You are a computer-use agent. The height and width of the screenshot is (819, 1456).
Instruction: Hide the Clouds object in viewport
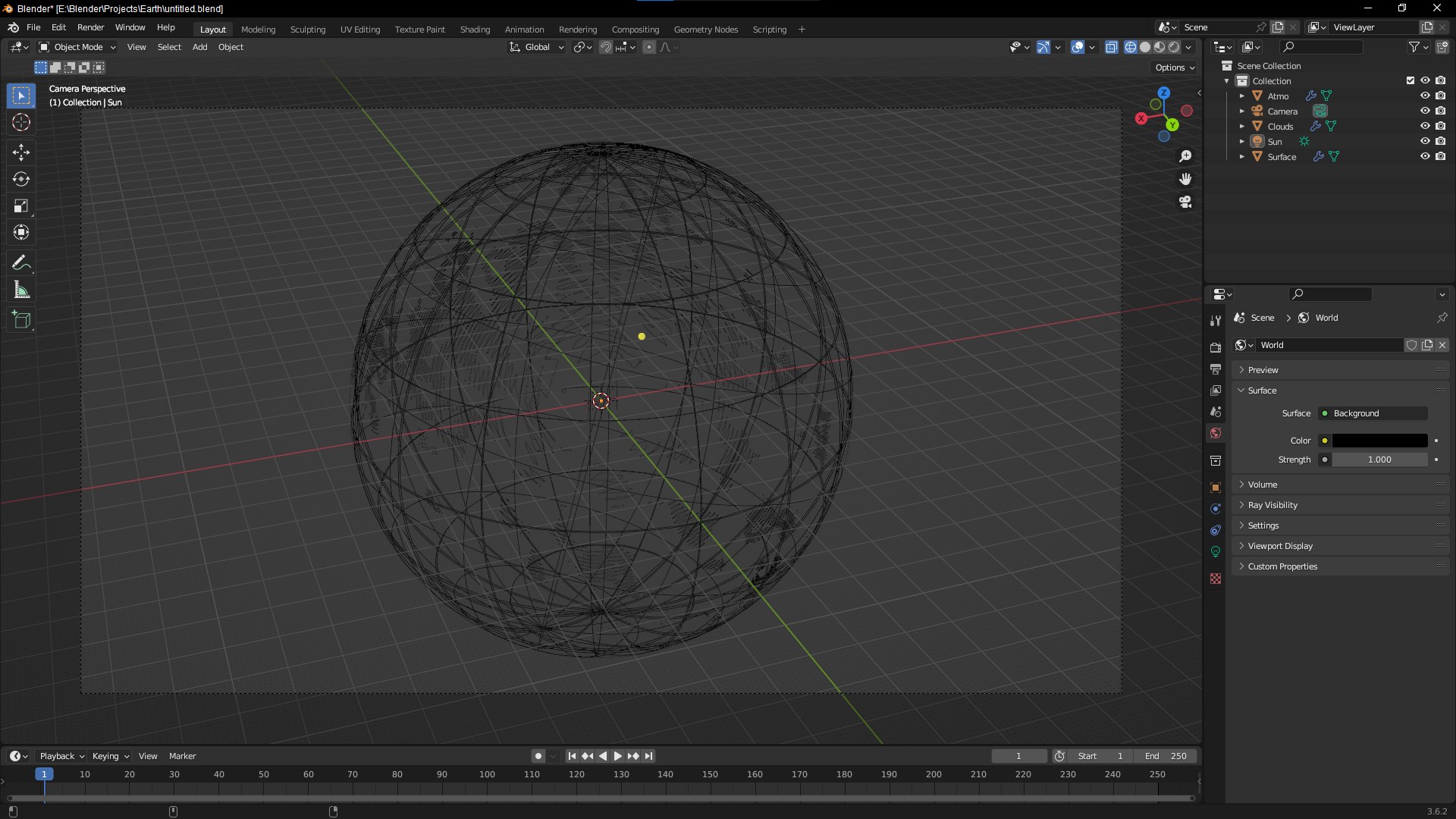pyautogui.click(x=1425, y=126)
